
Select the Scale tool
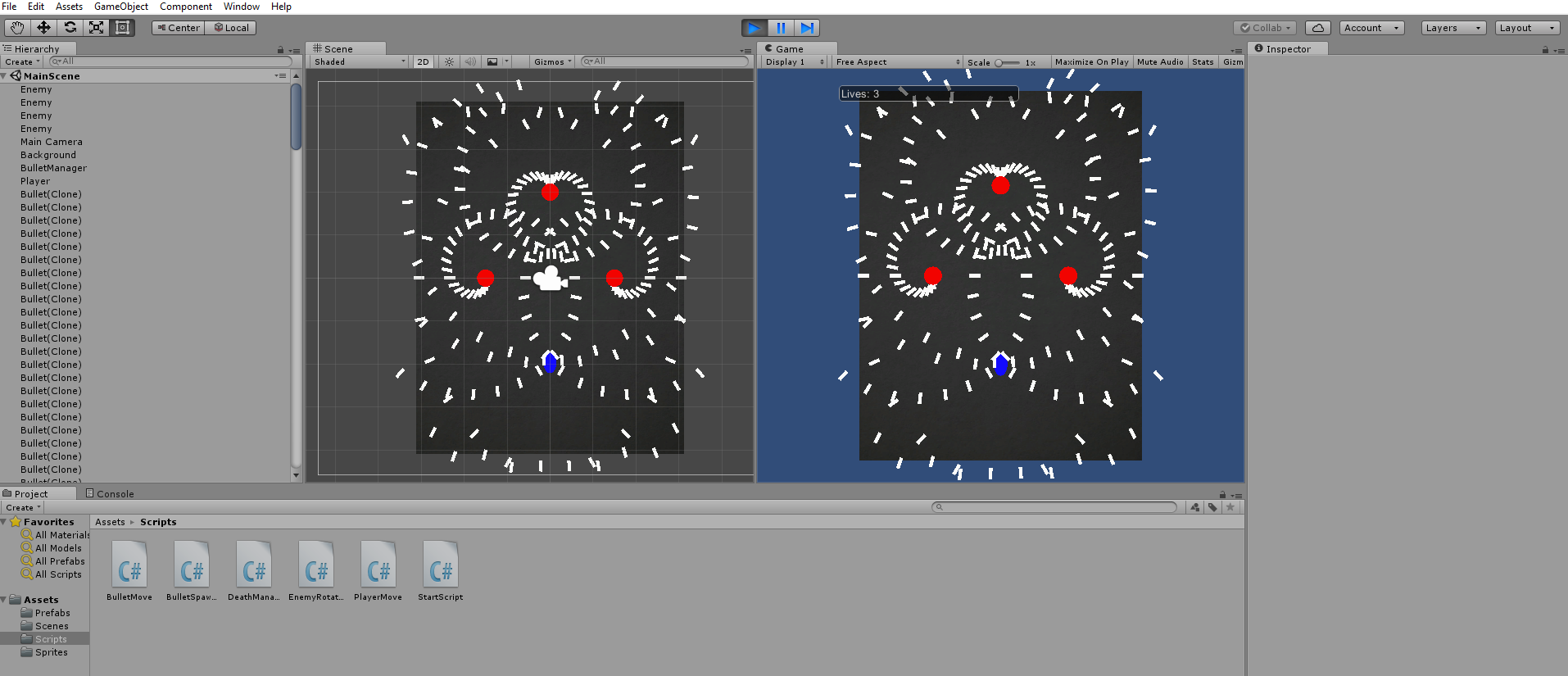click(96, 28)
